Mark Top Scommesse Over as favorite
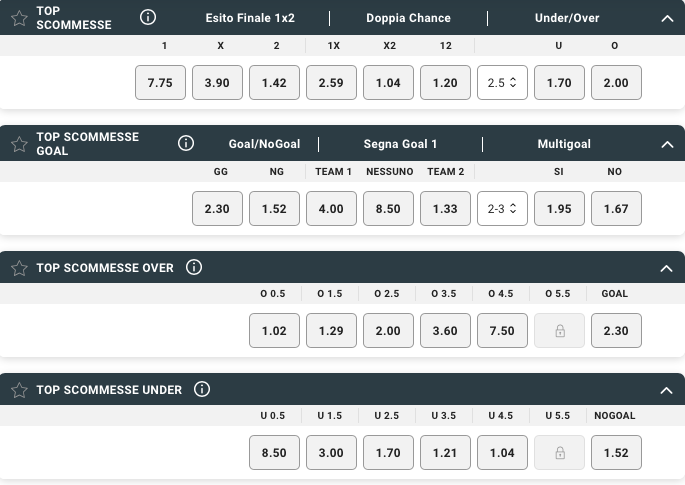The width and height of the screenshot is (685, 485). coord(19,268)
